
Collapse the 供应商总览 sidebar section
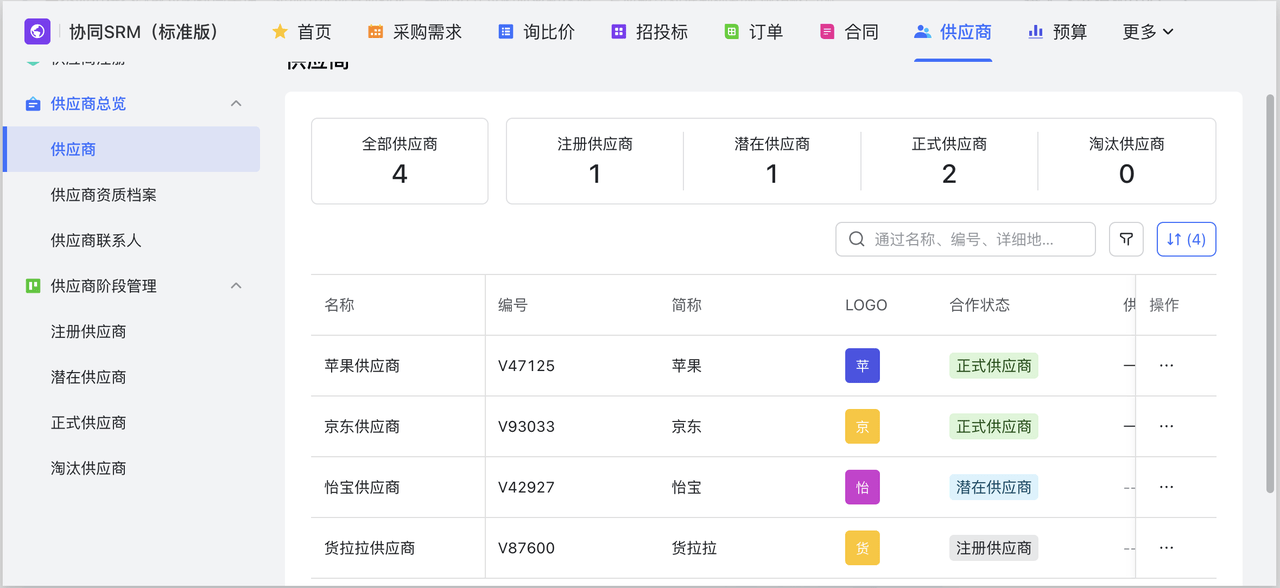(x=236, y=104)
